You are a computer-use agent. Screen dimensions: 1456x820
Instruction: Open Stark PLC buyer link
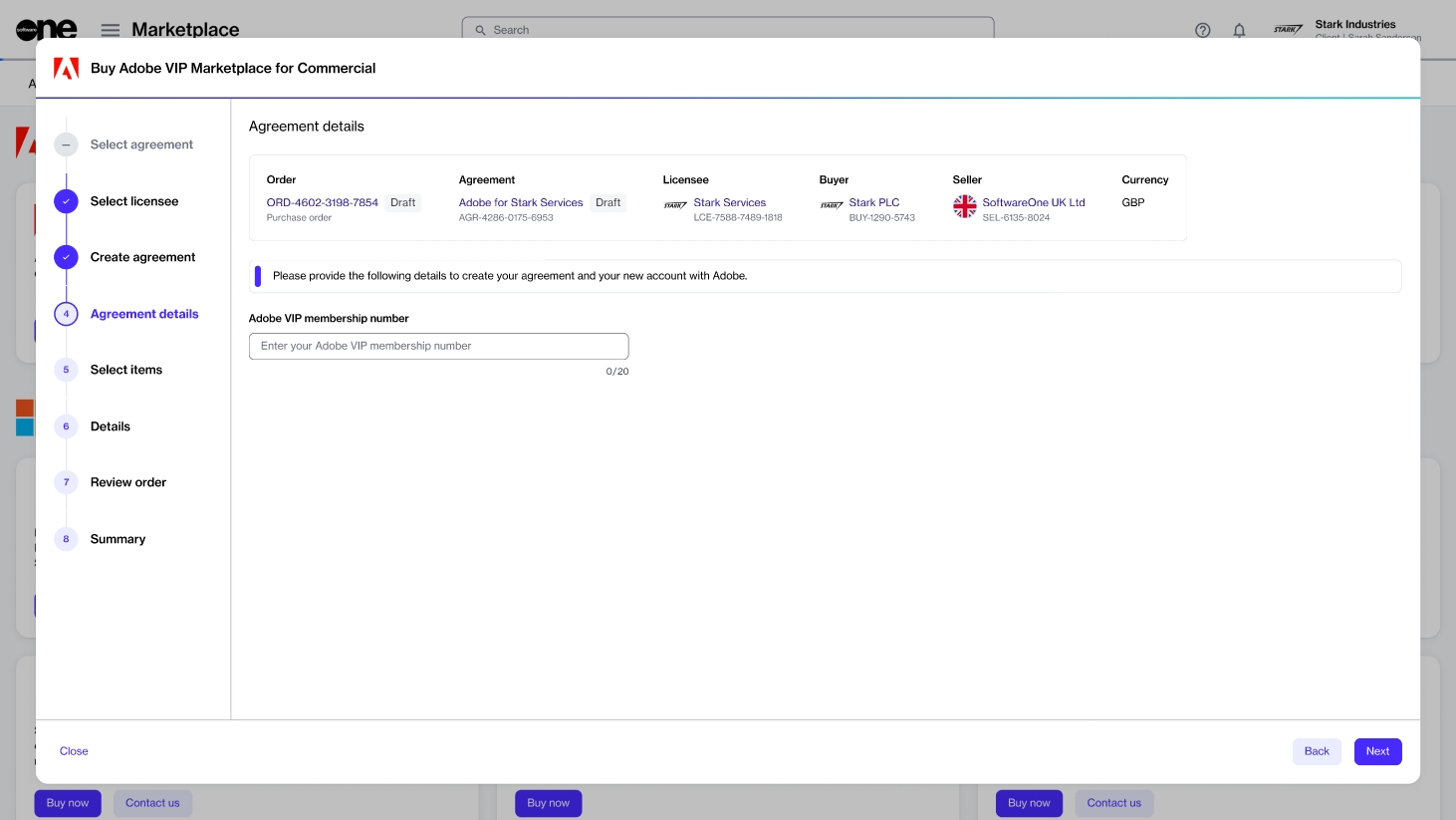(x=874, y=202)
